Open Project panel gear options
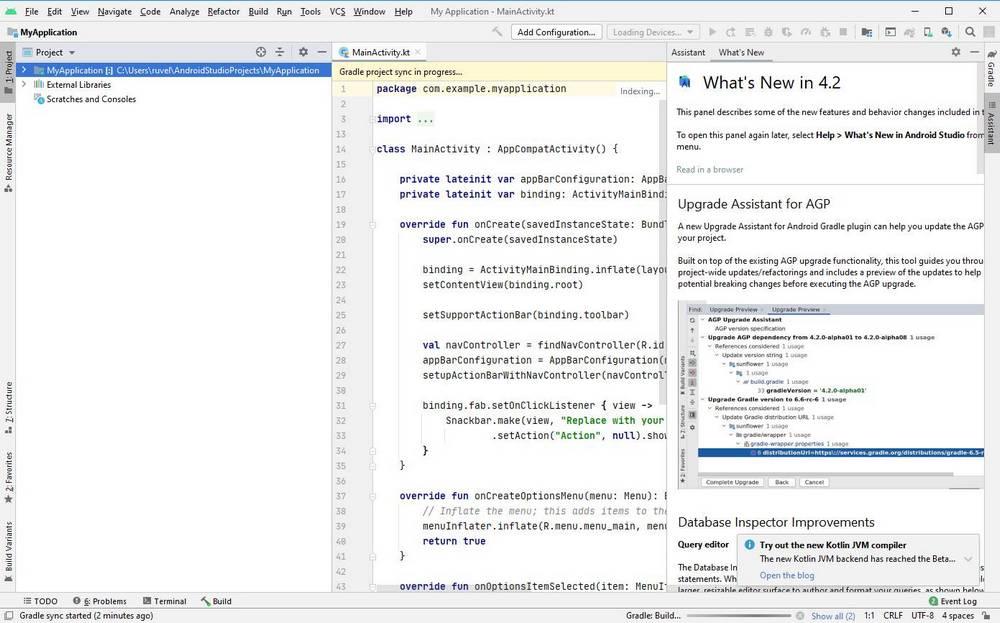 click(303, 52)
